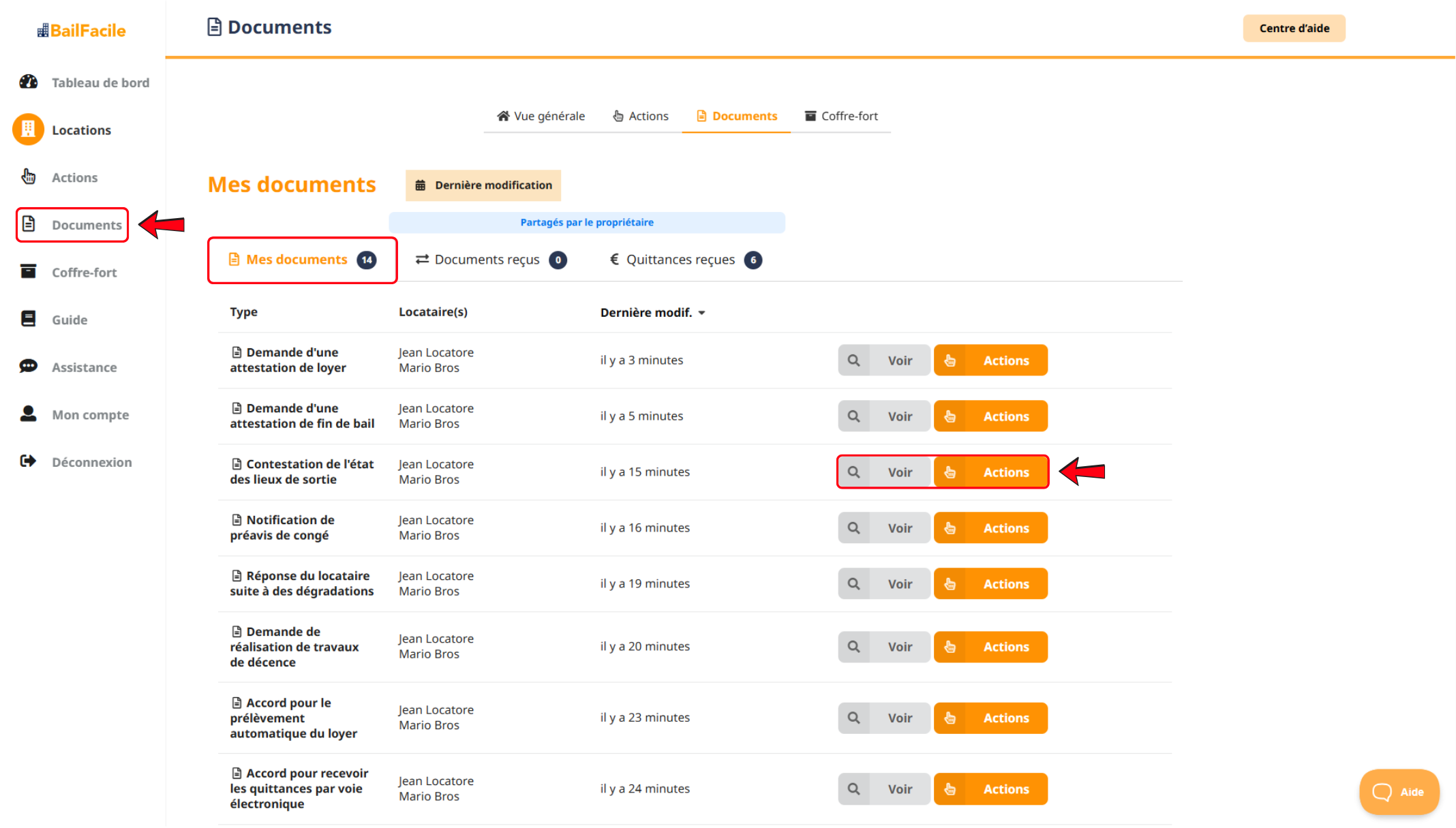Open Tableau de bord dashboard icon
The height and width of the screenshot is (828, 1456).
pyautogui.click(x=29, y=82)
